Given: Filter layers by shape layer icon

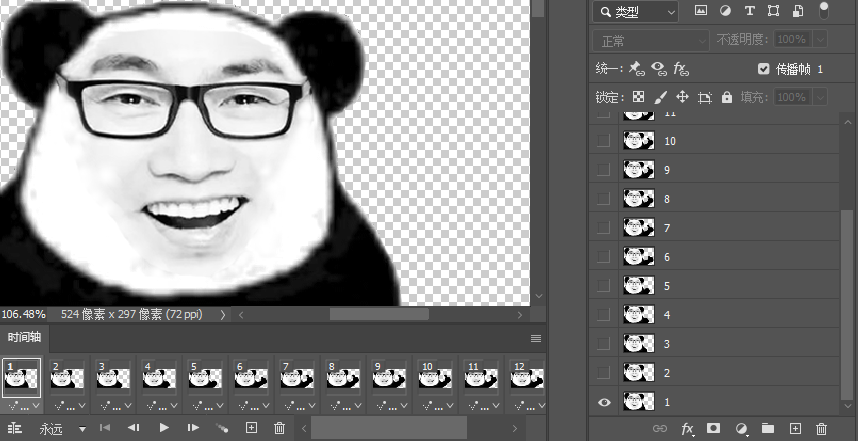Looking at the screenshot, I should [x=774, y=10].
